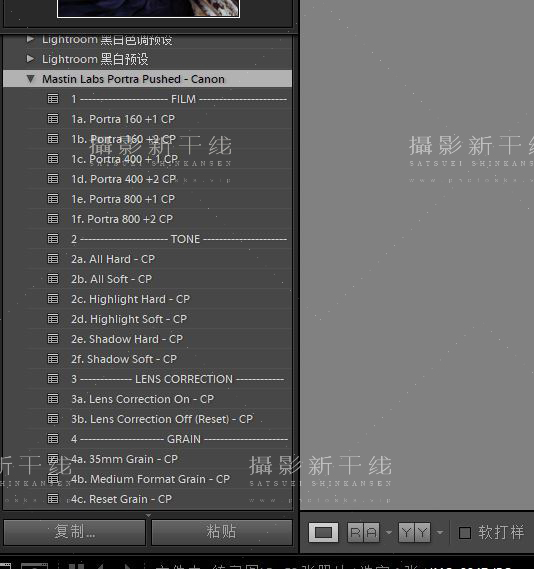The width and height of the screenshot is (534, 569).
Task: Click the preset icon beside 3a. Lens Correction On
Action: point(53,399)
